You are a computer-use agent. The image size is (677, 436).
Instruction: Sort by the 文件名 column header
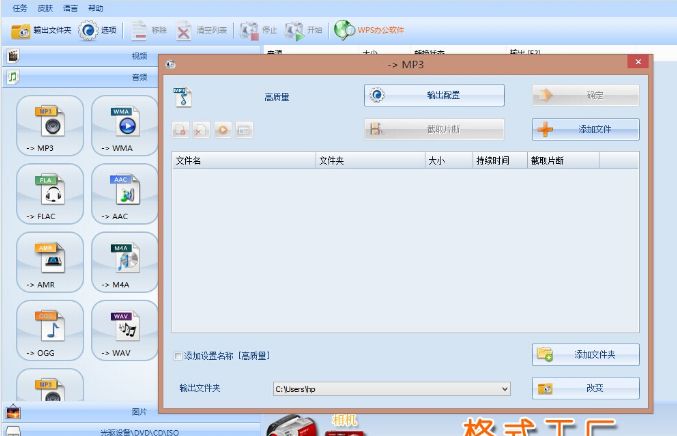point(244,161)
